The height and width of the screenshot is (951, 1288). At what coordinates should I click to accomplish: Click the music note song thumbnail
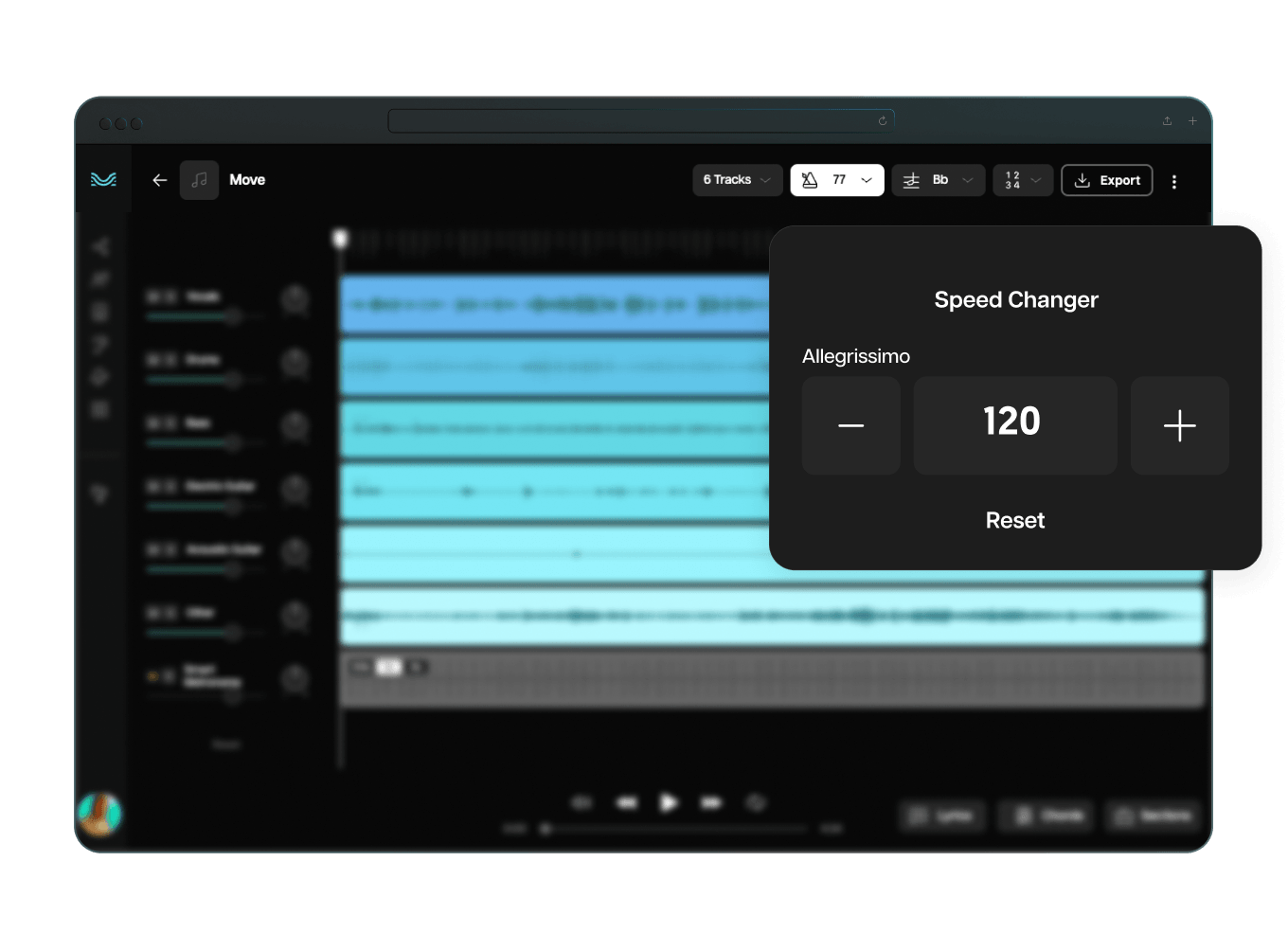point(199,180)
